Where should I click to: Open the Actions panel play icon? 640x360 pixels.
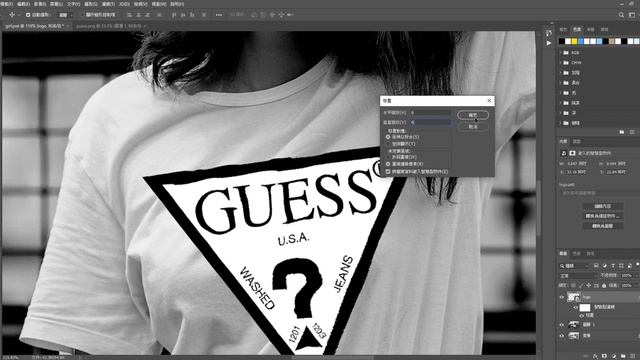(549, 43)
